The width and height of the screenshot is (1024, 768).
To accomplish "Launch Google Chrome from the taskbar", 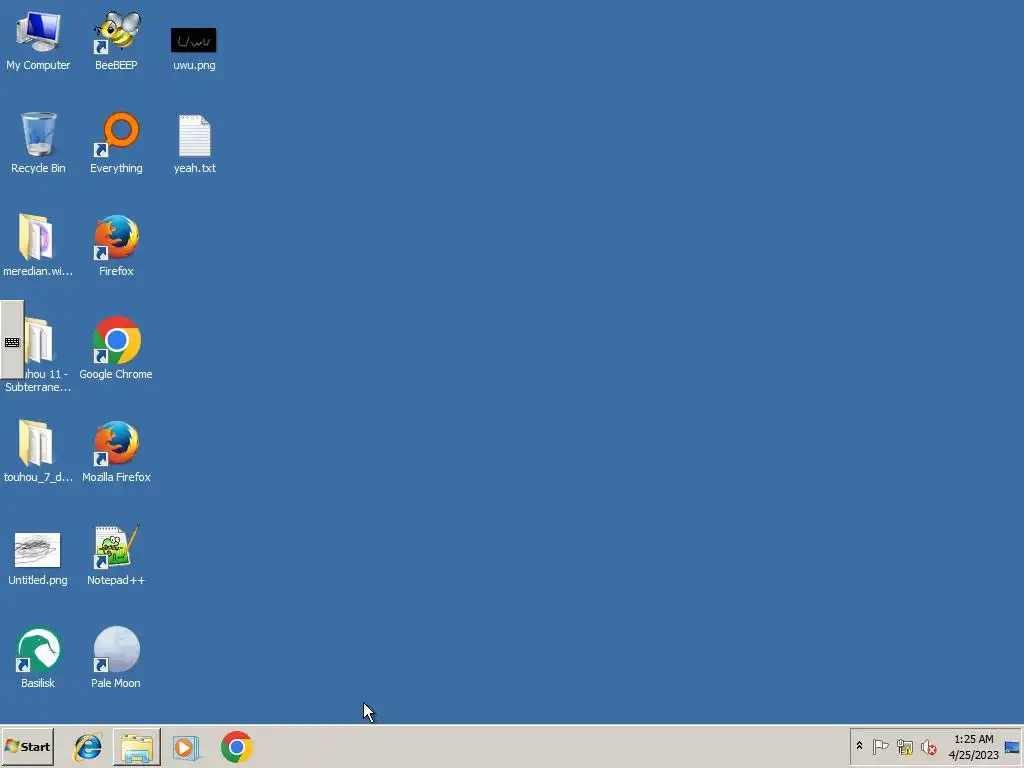I will click(236, 747).
